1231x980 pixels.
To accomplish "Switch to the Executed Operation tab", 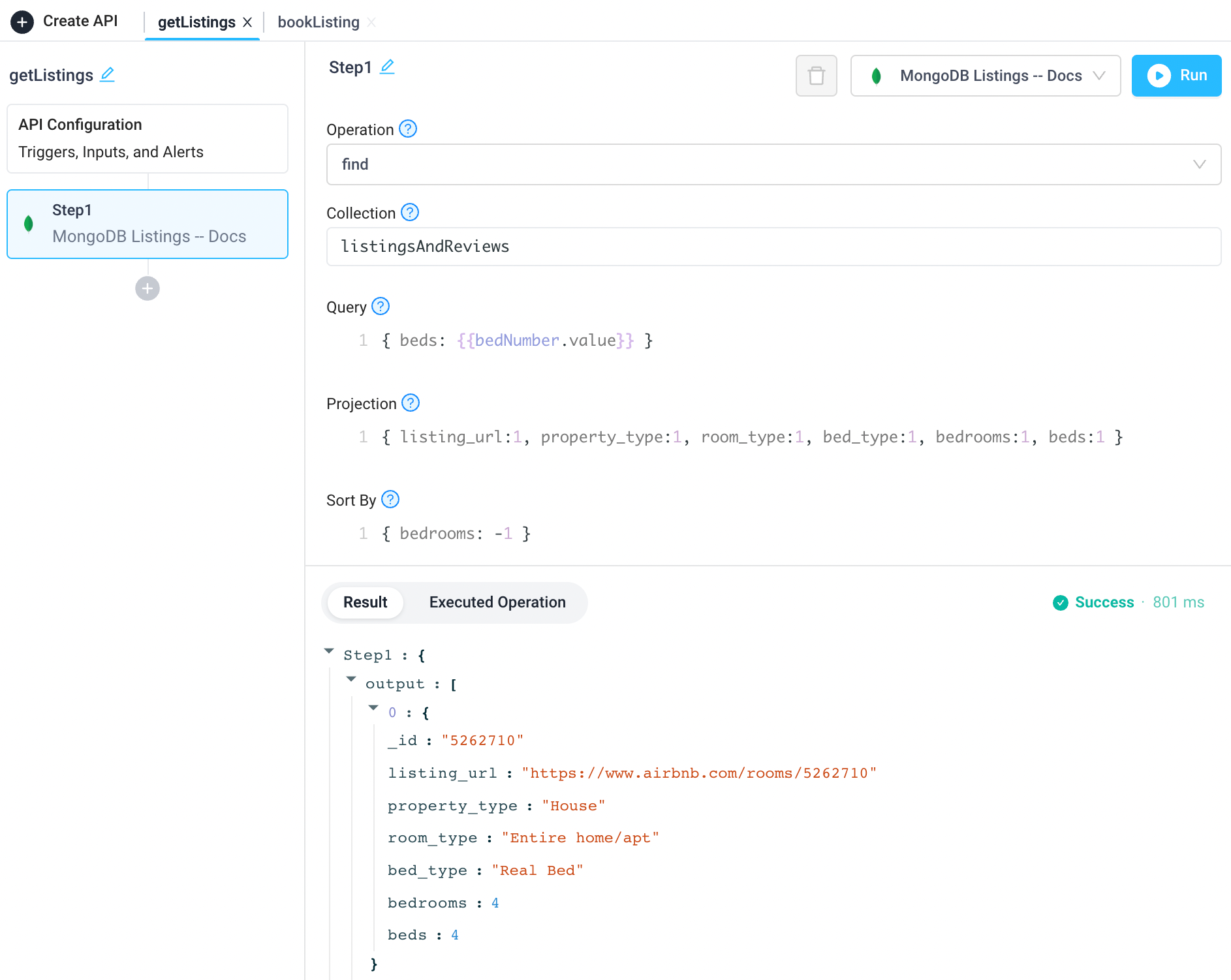I will pyautogui.click(x=497, y=602).
